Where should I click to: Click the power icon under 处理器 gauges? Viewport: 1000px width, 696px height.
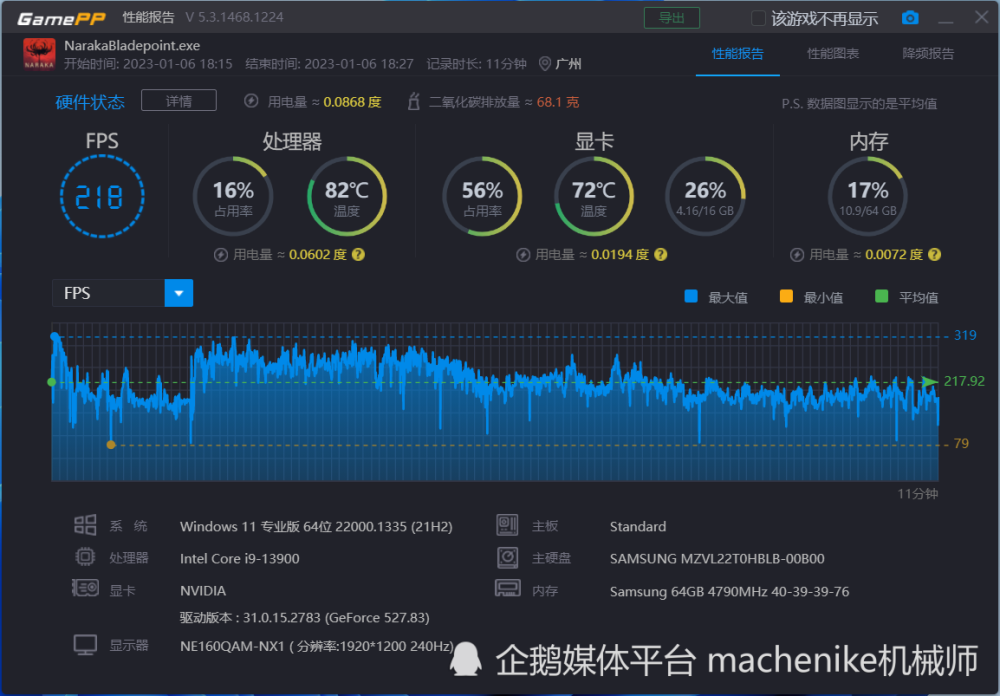pos(221,255)
